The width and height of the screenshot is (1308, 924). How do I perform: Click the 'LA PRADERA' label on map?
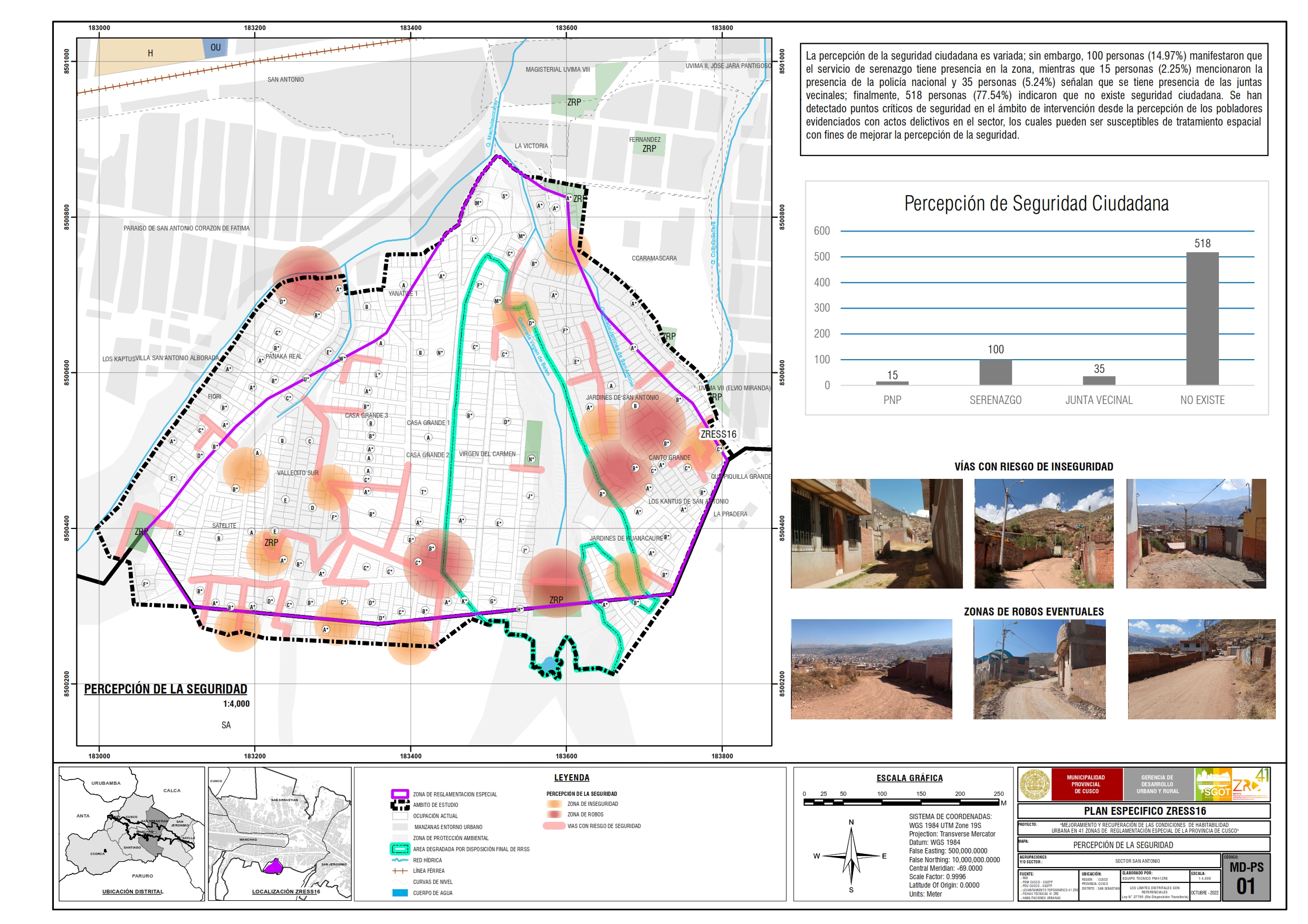pyautogui.click(x=730, y=514)
